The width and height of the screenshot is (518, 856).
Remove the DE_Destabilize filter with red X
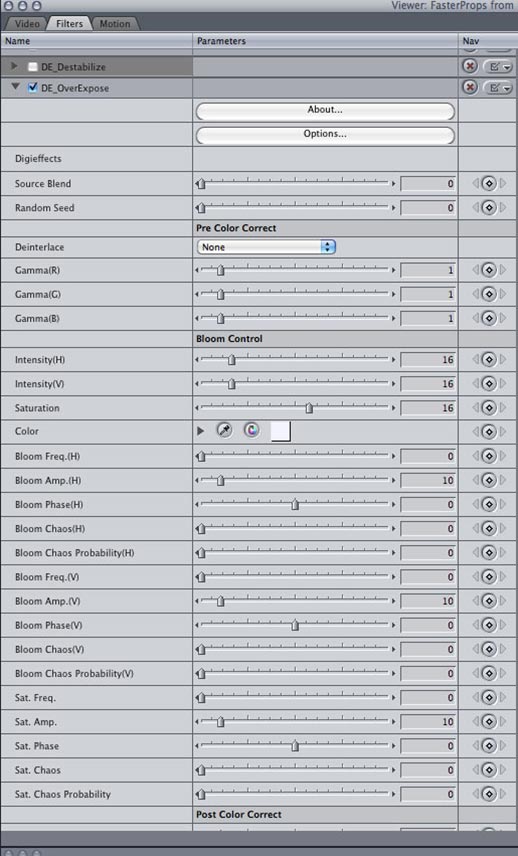(469, 66)
